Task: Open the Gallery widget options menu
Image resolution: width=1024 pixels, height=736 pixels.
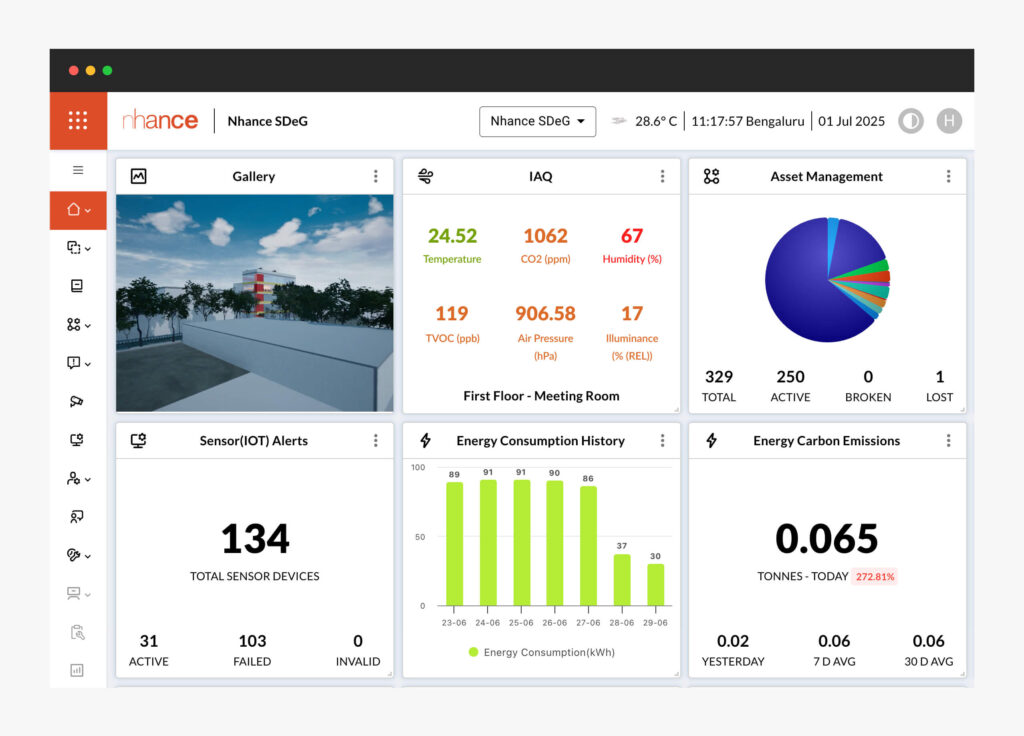Action: [x=376, y=176]
